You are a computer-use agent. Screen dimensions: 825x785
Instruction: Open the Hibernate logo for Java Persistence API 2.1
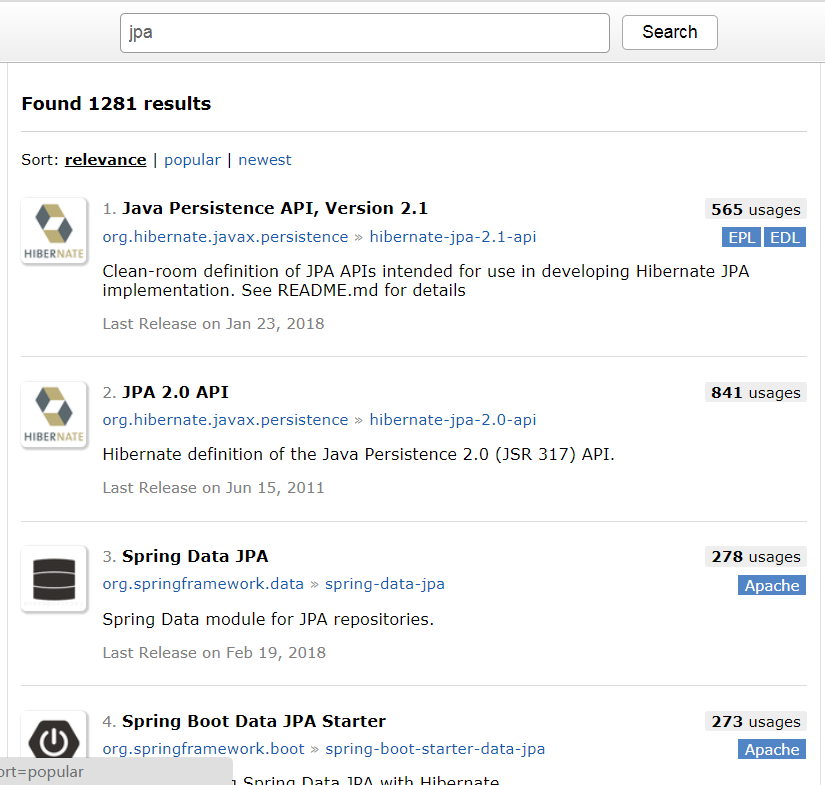pyautogui.click(x=54, y=230)
